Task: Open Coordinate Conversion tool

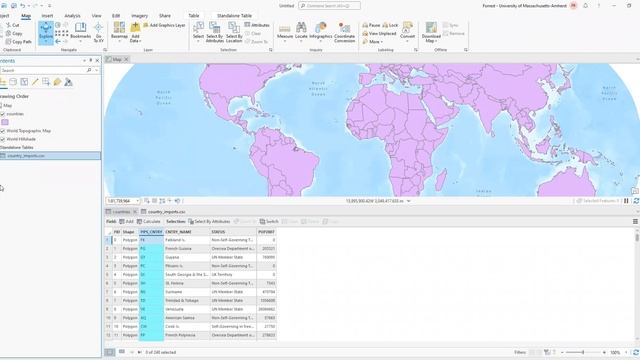Action: tap(344, 32)
